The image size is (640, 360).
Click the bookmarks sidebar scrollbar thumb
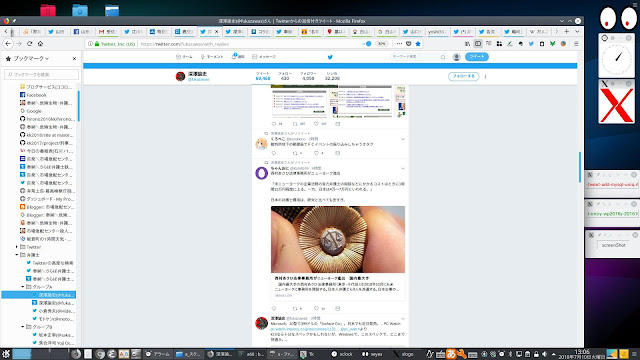tap(78, 106)
